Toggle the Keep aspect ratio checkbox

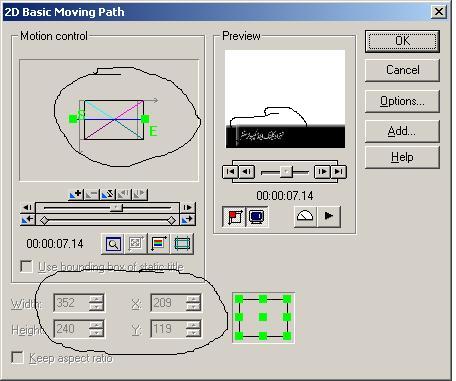tap(17, 358)
